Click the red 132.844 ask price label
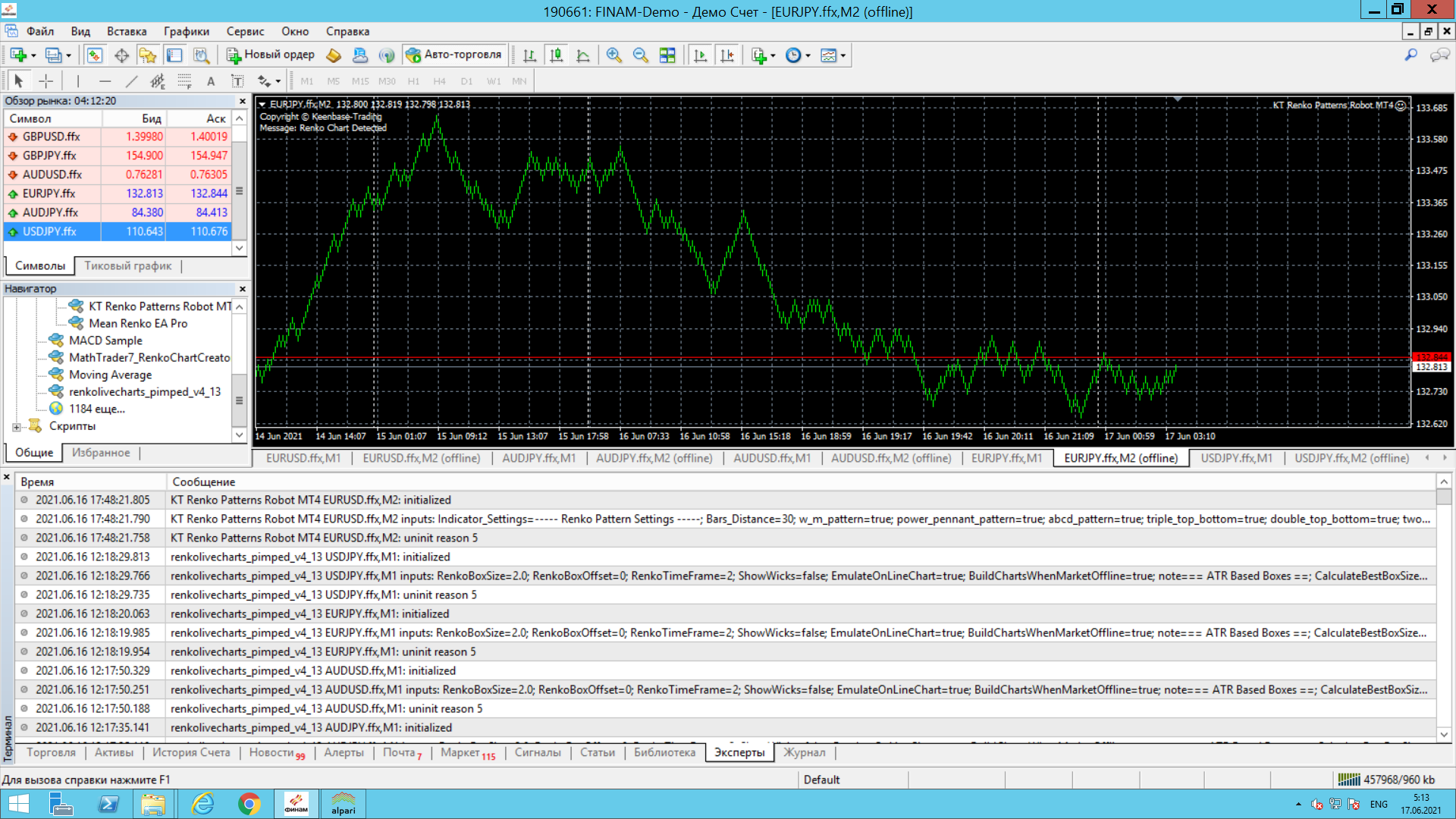1456x819 pixels. pos(1431,357)
